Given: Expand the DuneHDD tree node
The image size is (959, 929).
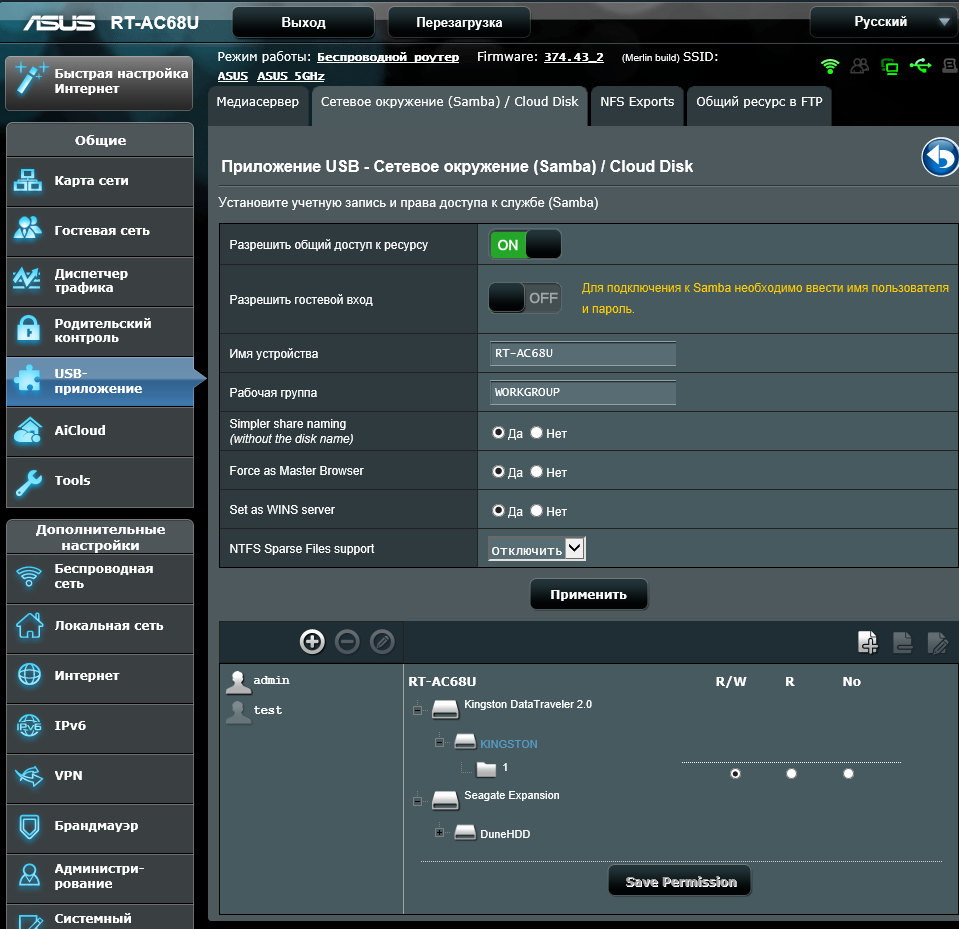Looking at the screenshot, I should pyautogui.click(x=439, y=832).
